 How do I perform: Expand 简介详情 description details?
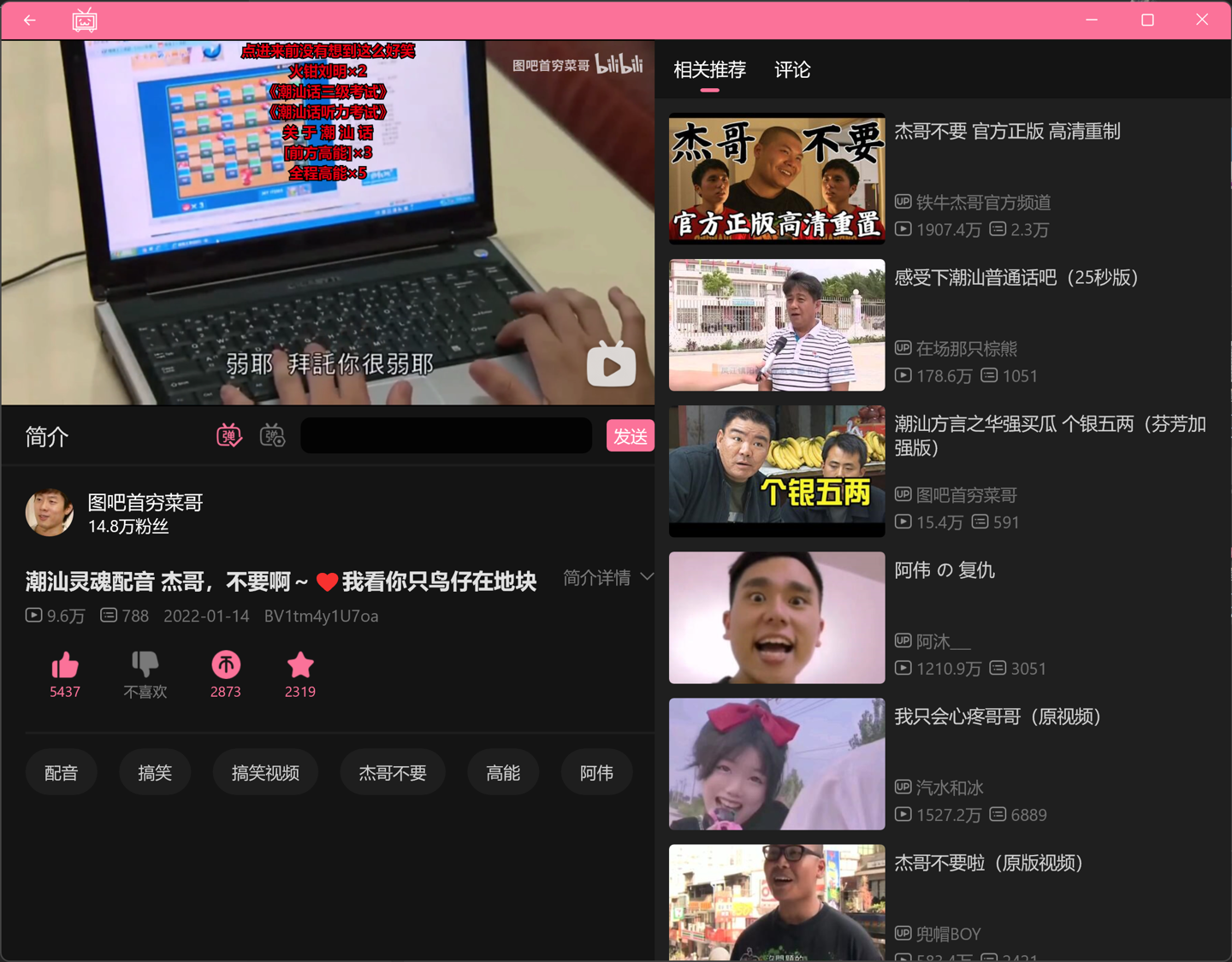(x=608, y=578)
